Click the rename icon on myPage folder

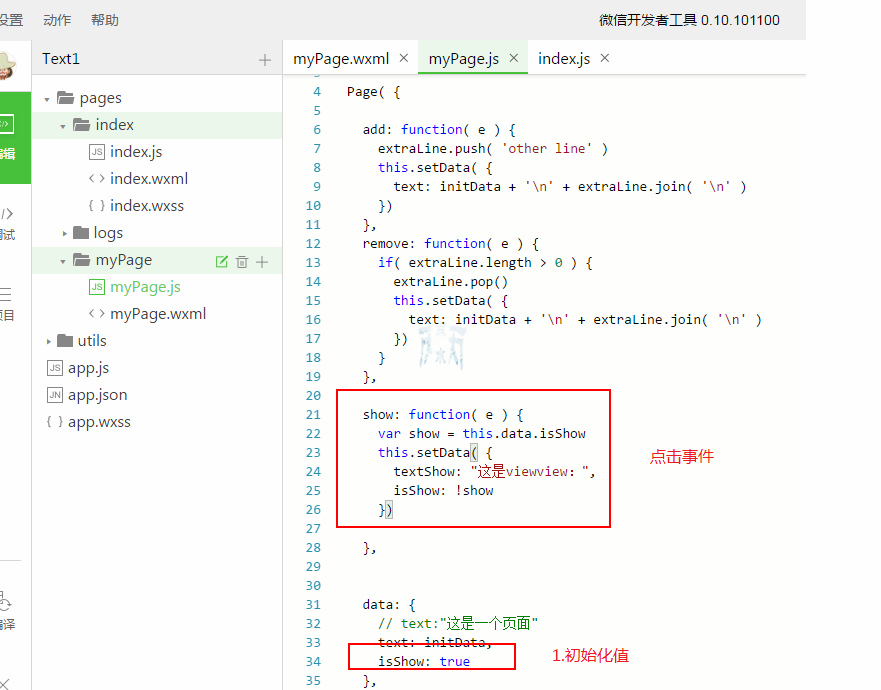(x=222, y=261)
